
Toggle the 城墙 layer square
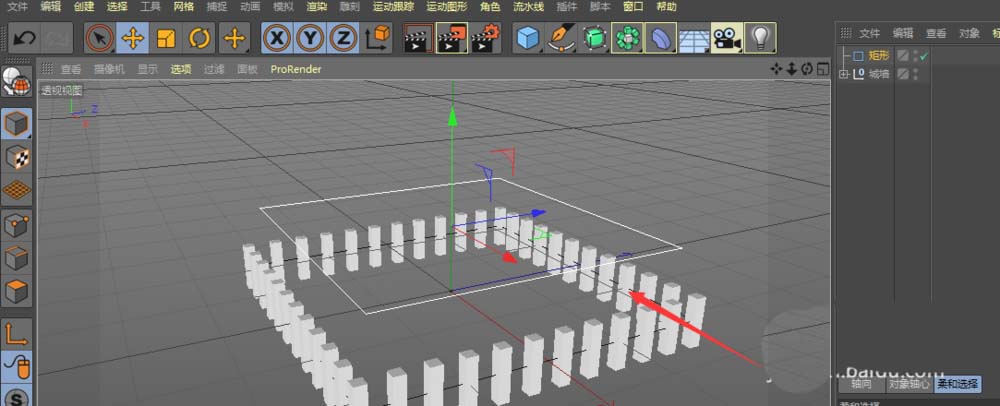tap(903, 74)
